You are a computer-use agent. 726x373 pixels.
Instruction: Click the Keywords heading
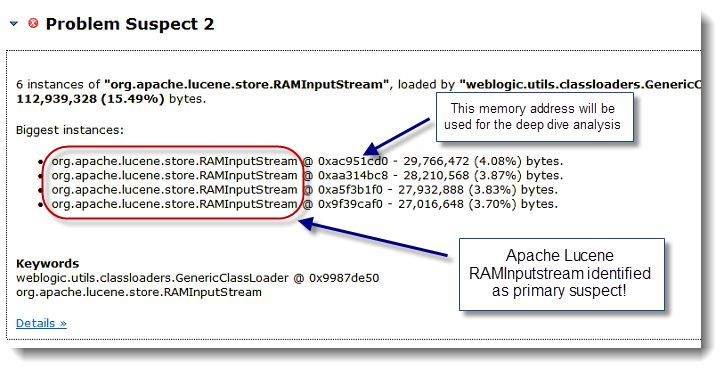48,264
